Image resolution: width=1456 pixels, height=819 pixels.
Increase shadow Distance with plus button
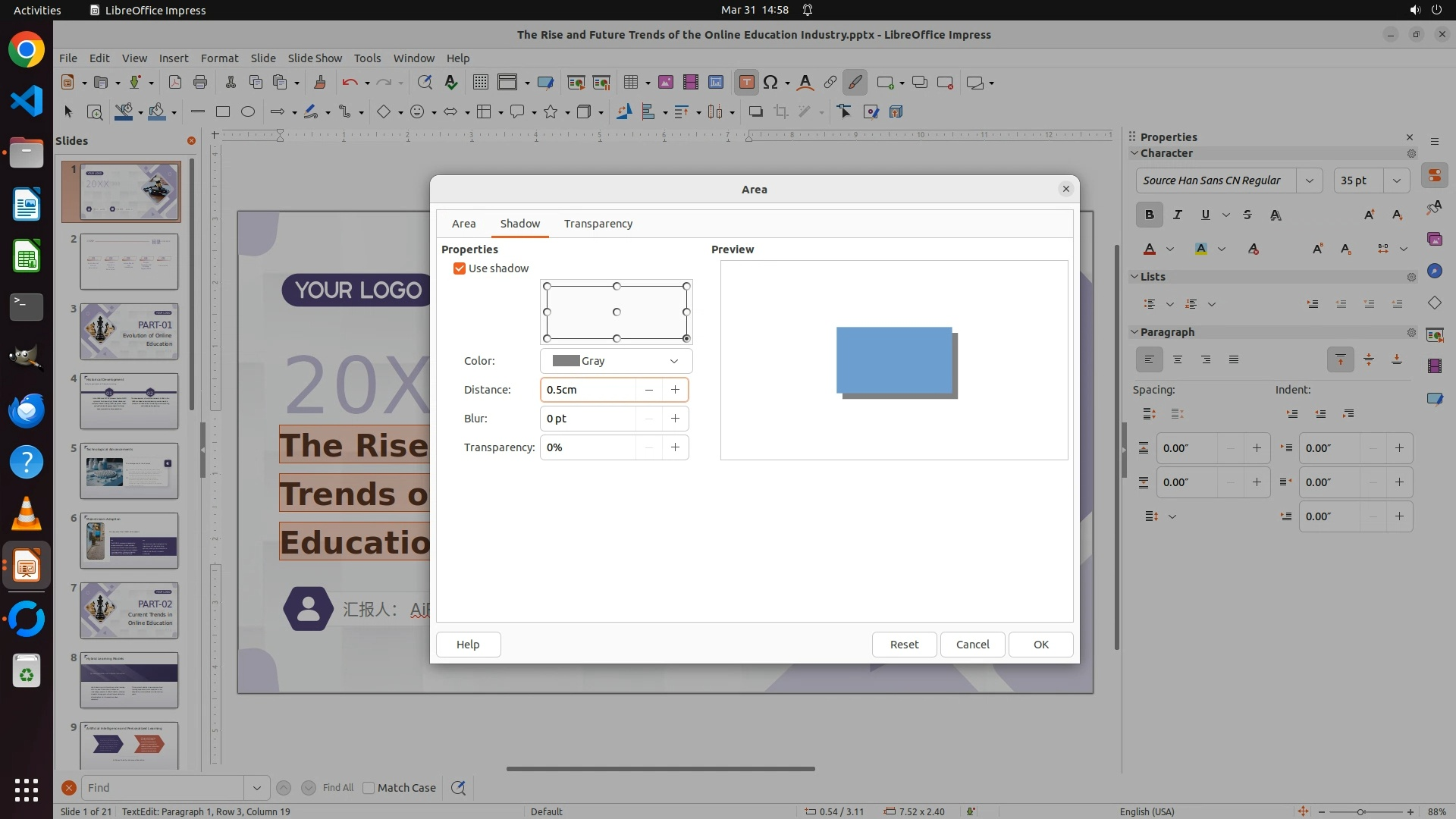(x=675, y=390)
